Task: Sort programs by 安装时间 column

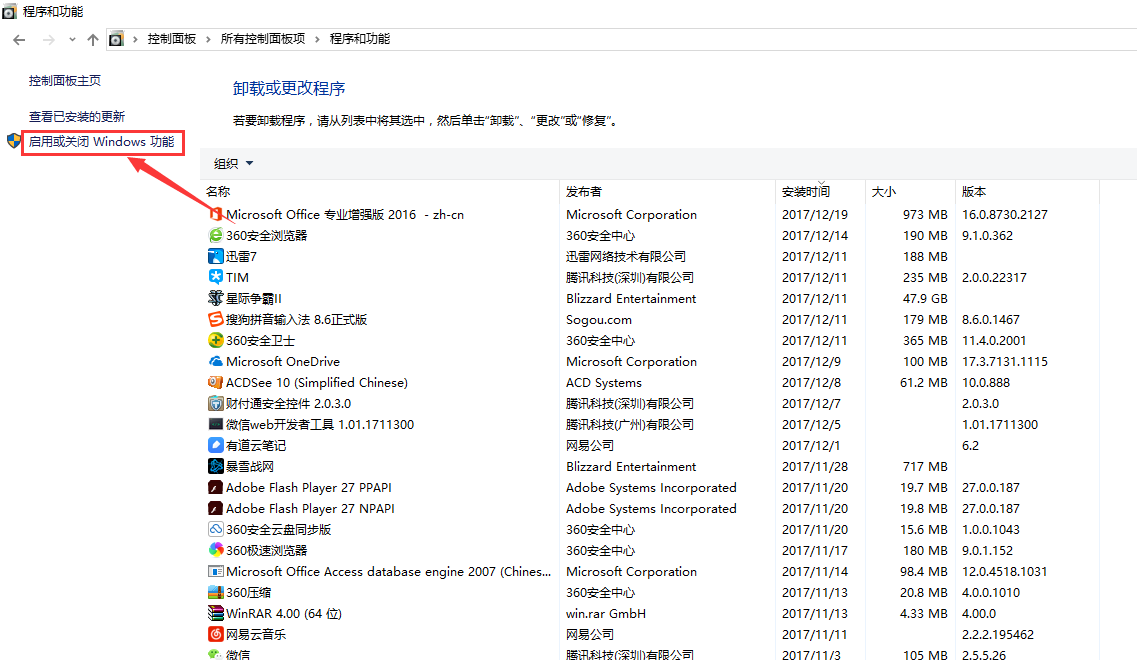Action: point(805,191)
